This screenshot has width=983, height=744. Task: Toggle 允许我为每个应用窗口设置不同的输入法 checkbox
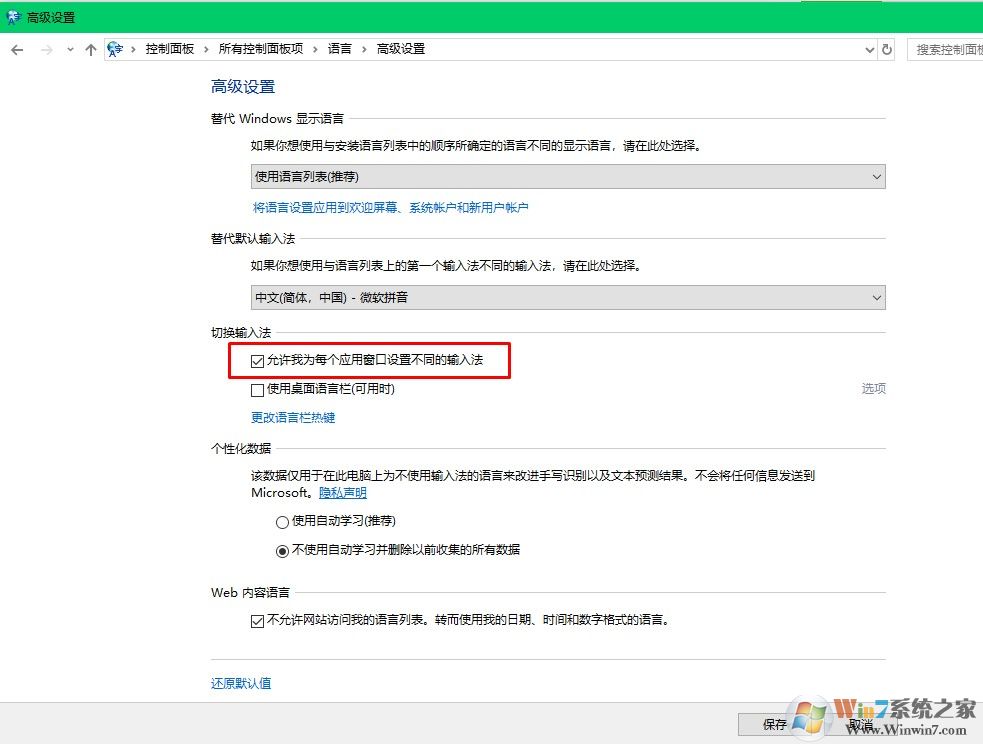click(x=258, y=360)
